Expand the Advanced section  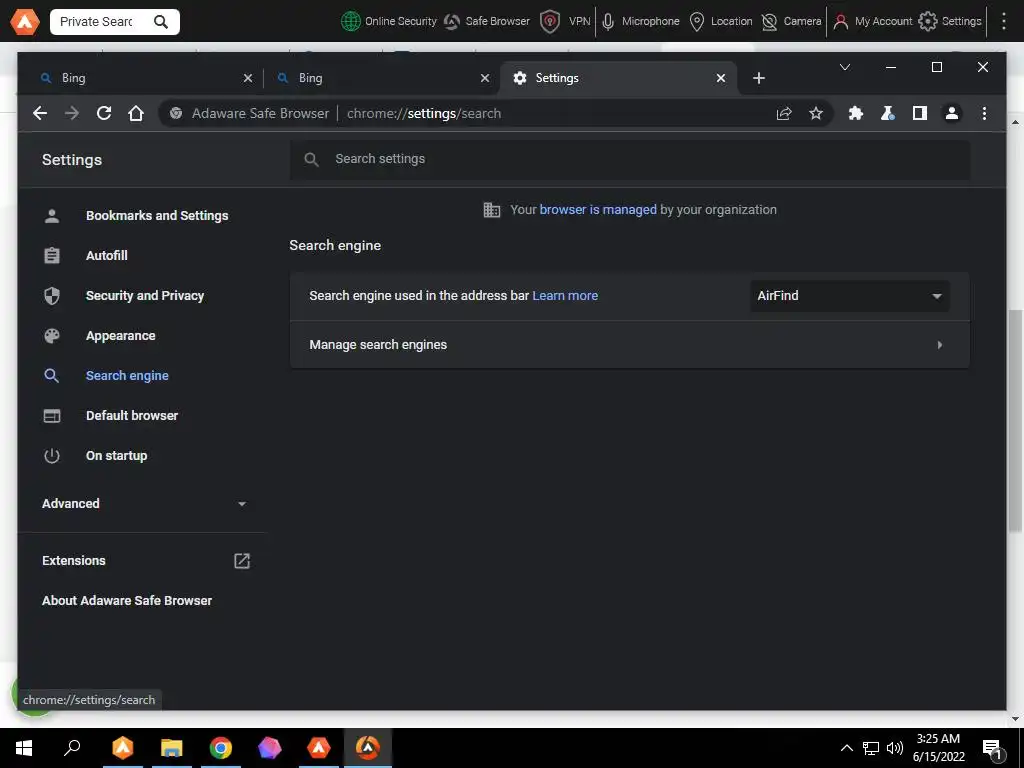point(144,504)
